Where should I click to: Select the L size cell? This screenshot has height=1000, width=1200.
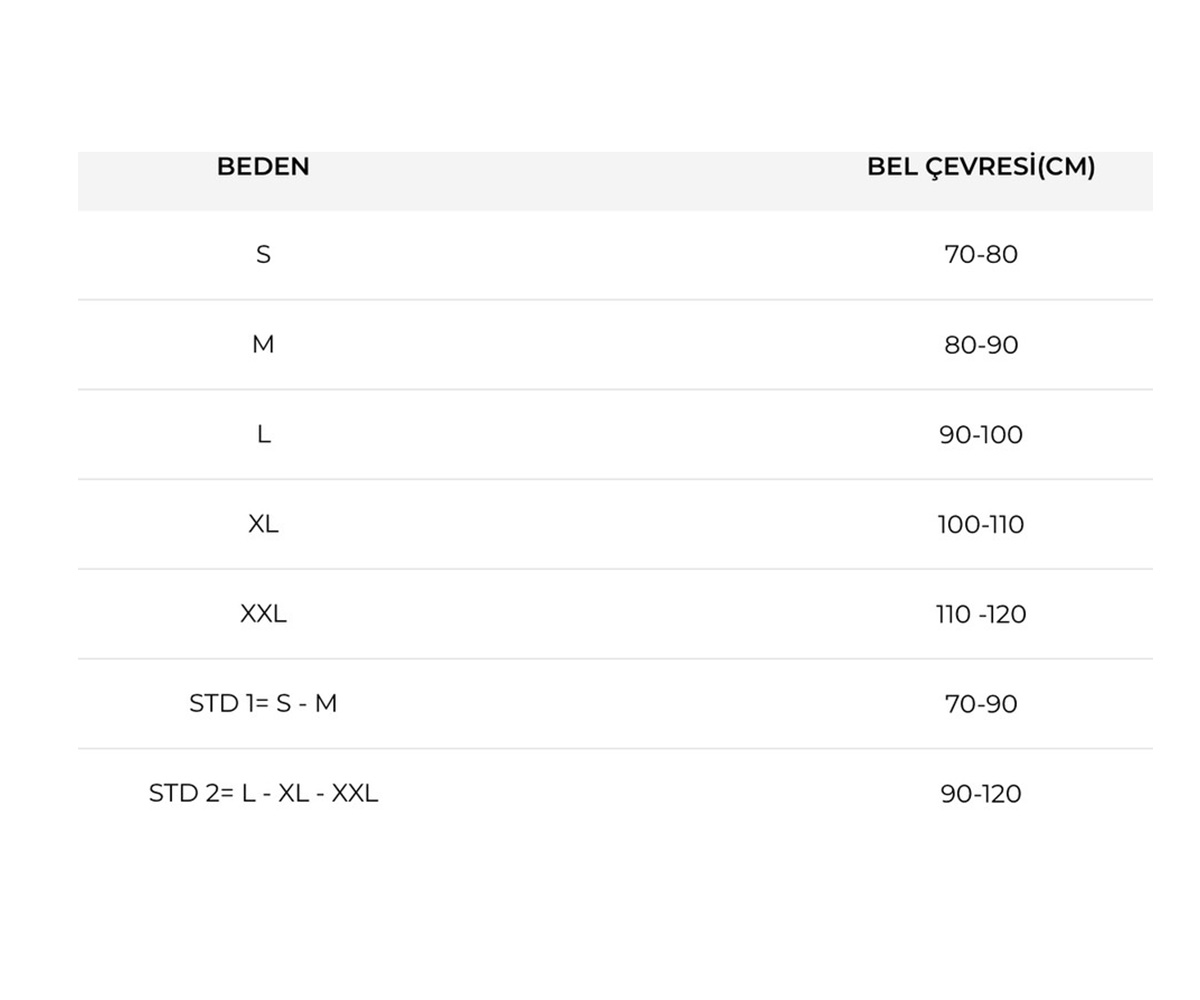(263, 435)
